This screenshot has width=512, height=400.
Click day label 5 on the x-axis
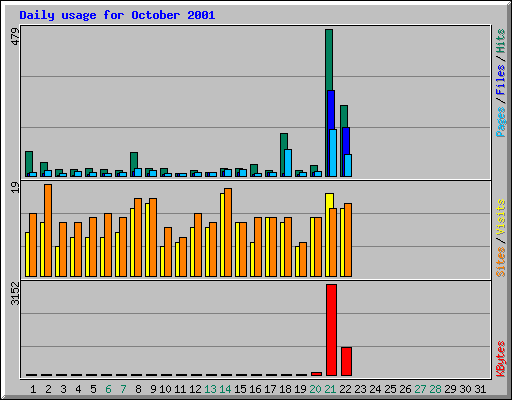point(93,389)
